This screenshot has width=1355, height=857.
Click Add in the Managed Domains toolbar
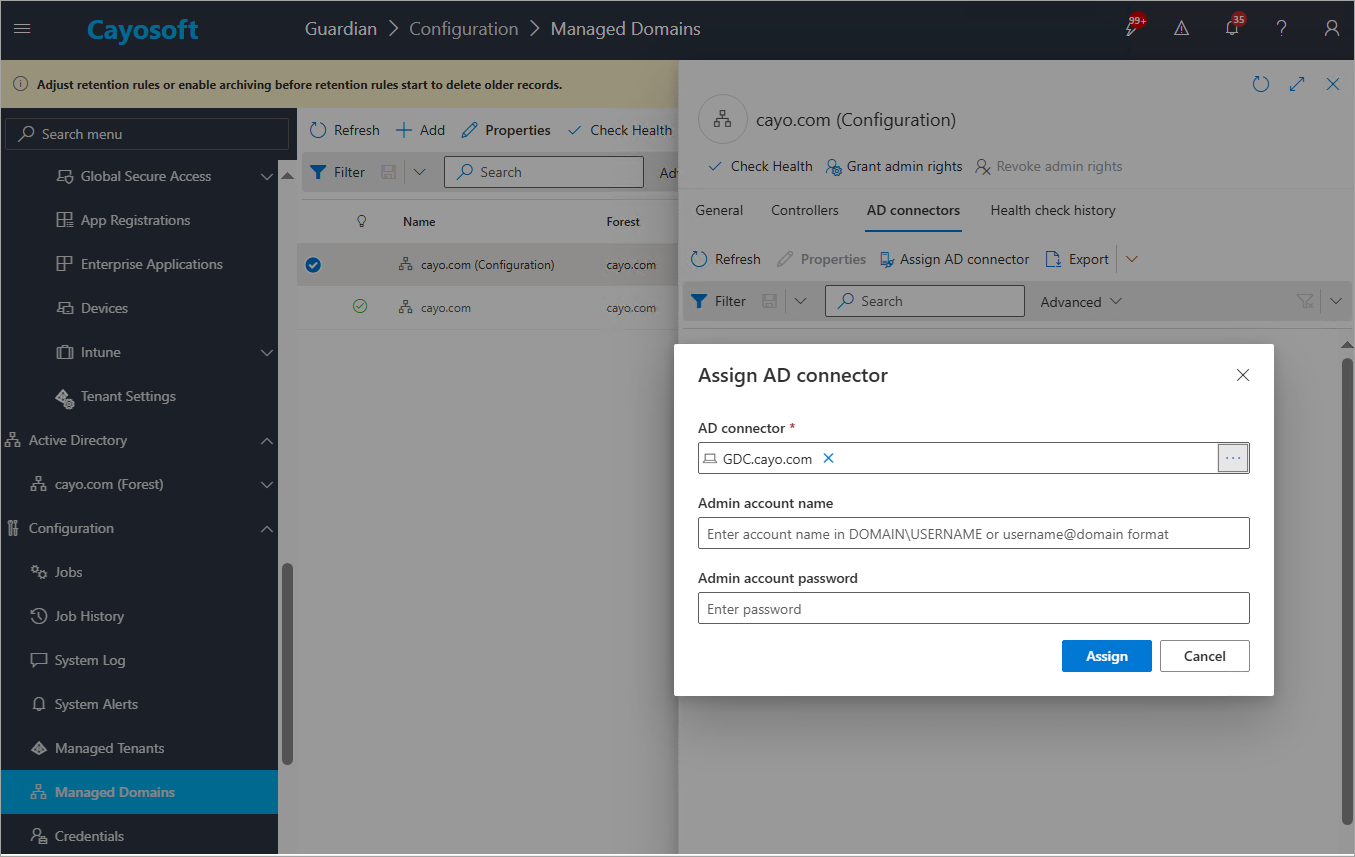(x=420, y=130)
